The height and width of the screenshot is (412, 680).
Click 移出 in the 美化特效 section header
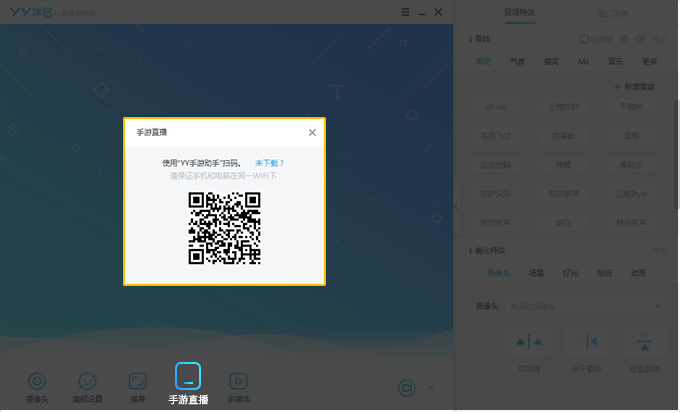[x=660, y=251]
